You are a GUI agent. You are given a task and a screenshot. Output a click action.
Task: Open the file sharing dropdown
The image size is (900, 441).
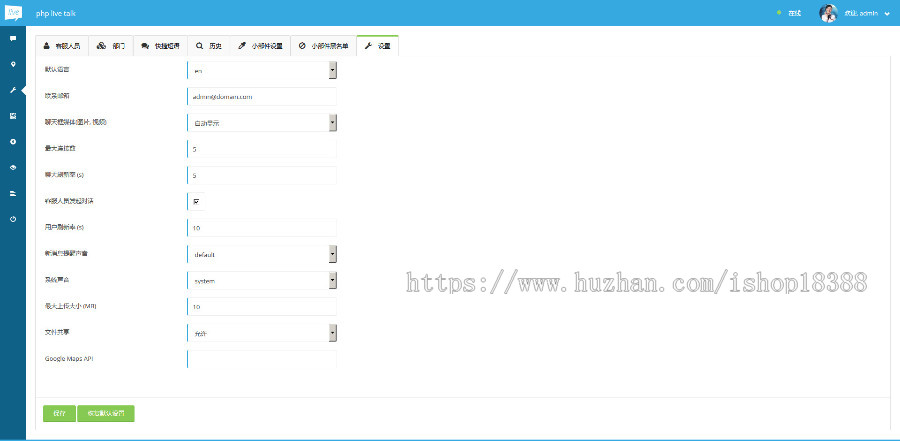(x=262, y=333)
